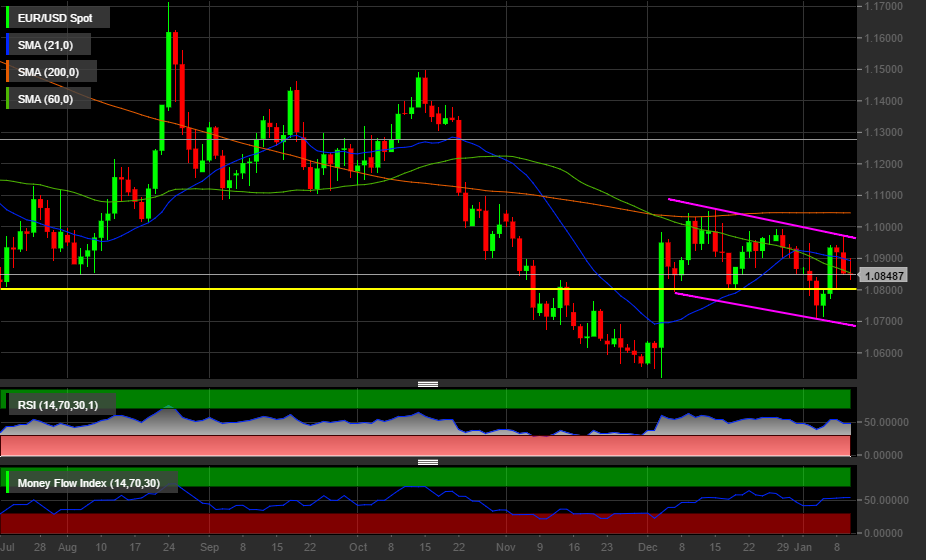Image resolution: width=926 pixels, height=560 pixels.
Task: Click green color swatch beside EUR/USD Spot
Action: [8, 17]
